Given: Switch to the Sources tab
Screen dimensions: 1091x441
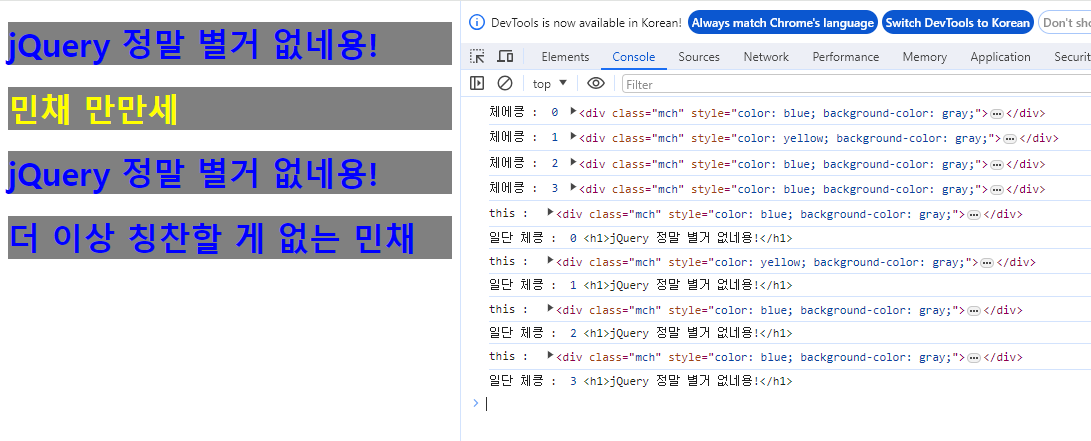Looking at the screenshot, I should coord(699,57).
